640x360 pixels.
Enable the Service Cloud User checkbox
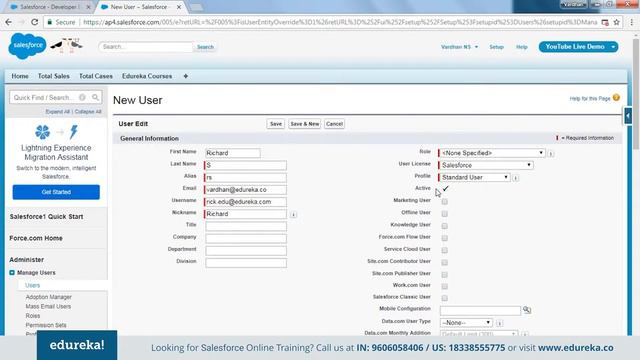point(444,250)
